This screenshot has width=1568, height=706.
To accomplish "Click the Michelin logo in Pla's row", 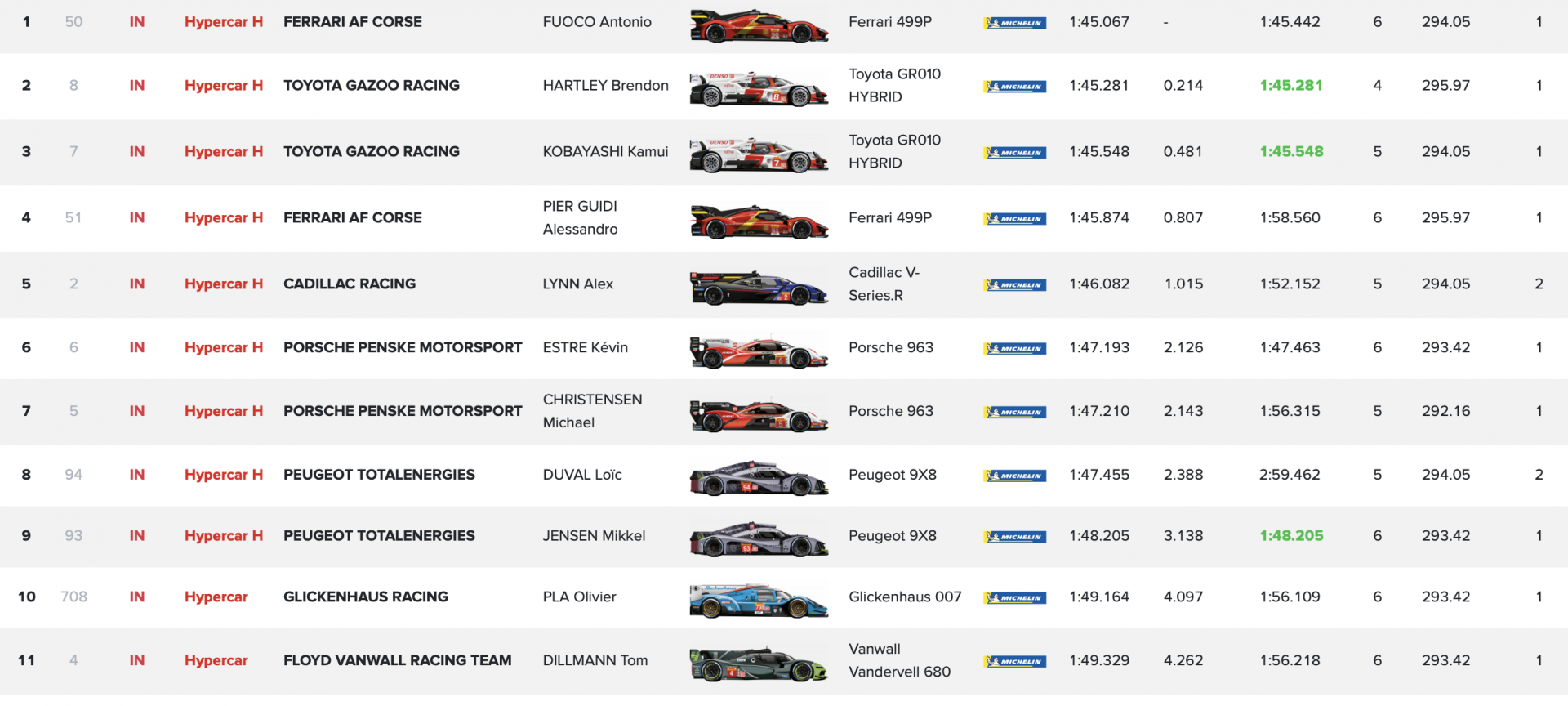I will 1015,598.
